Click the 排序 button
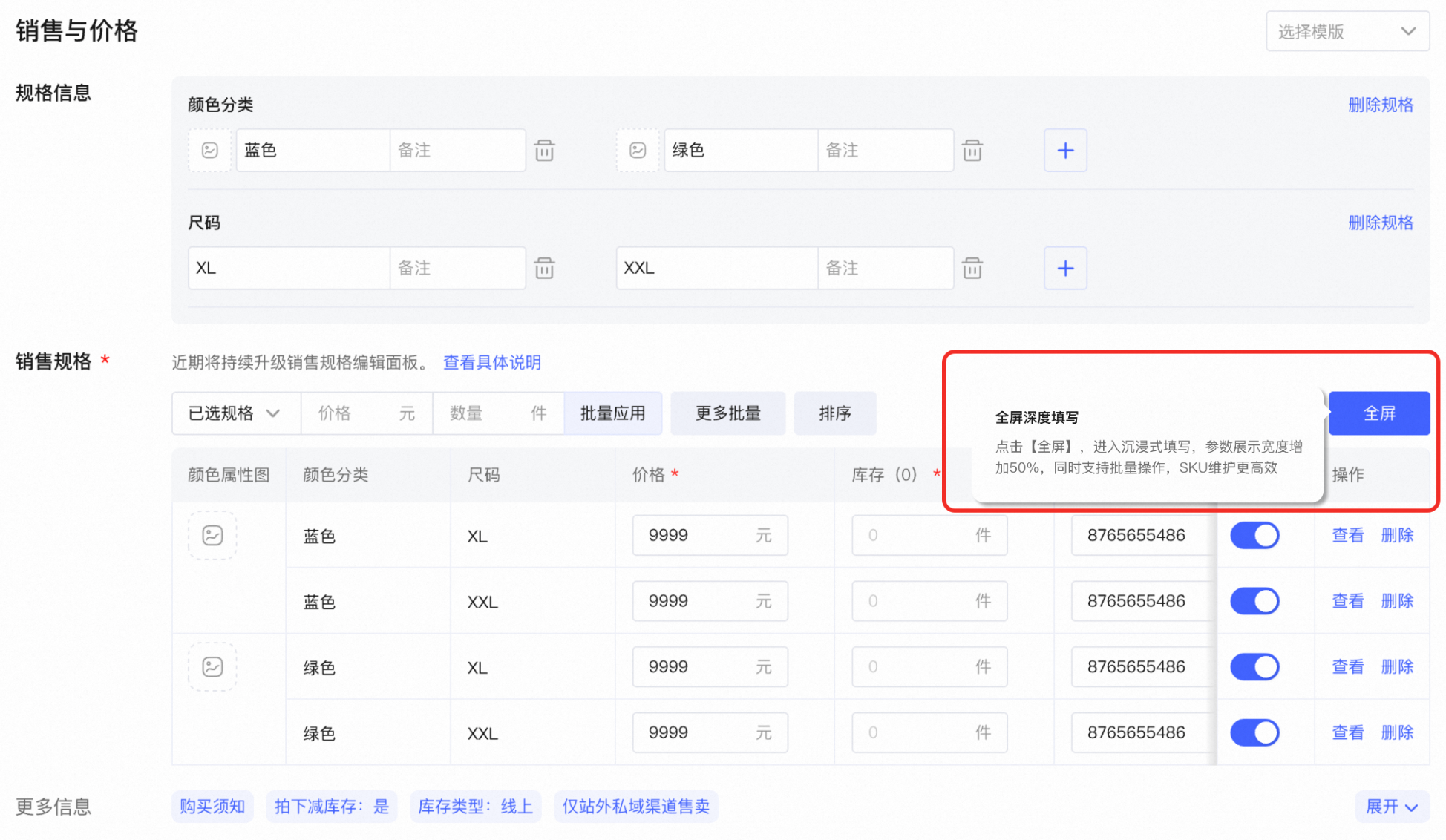This screenshot has height=840, width=1446. [835, 413]
